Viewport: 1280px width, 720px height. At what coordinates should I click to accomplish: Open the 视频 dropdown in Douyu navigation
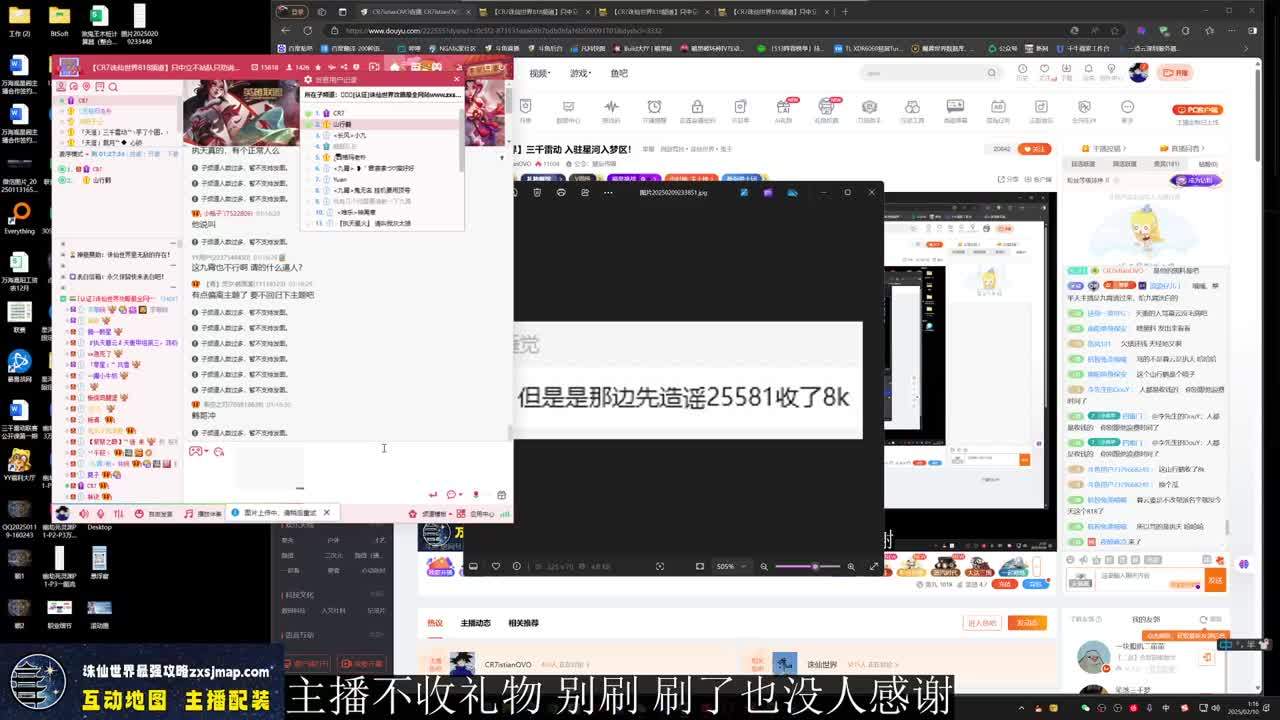[540, 73]
